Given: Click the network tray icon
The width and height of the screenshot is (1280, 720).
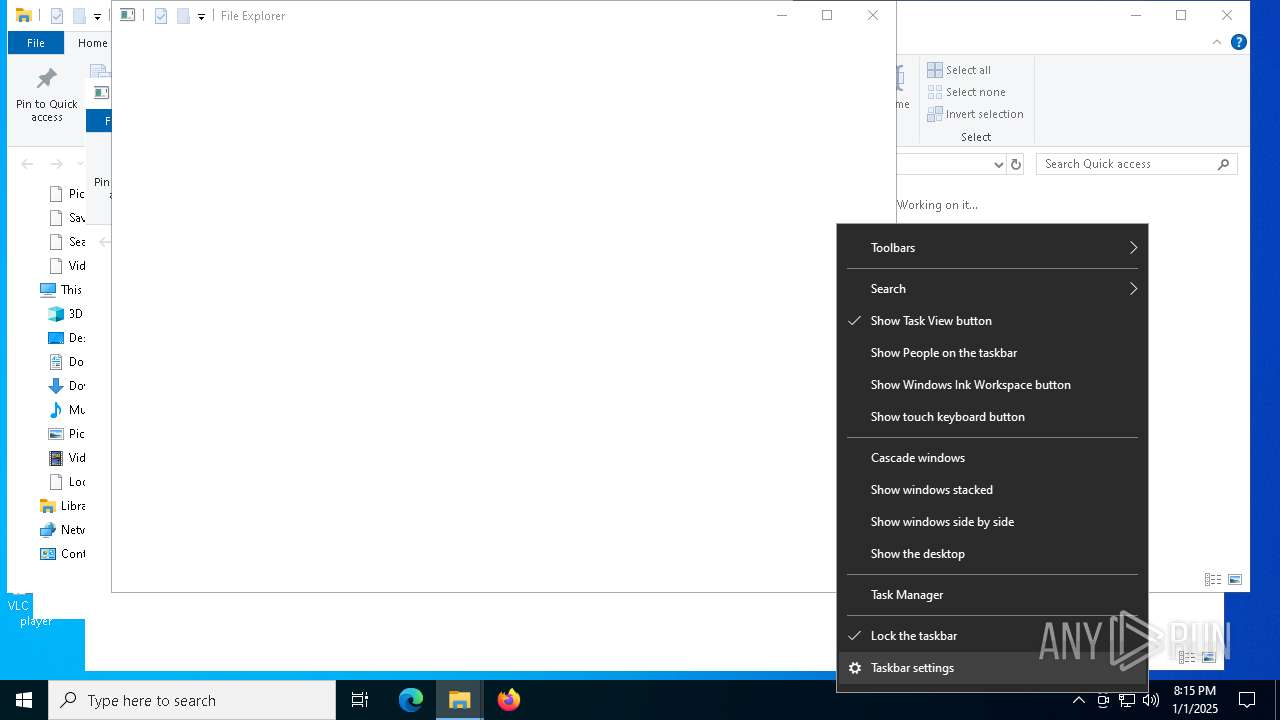Looking at the screenshot, I should (1127, 700).
